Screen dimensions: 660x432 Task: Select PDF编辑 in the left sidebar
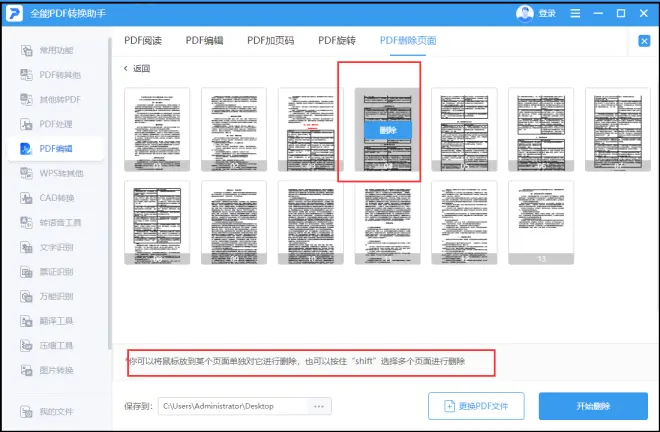click(x=56, y=149)
